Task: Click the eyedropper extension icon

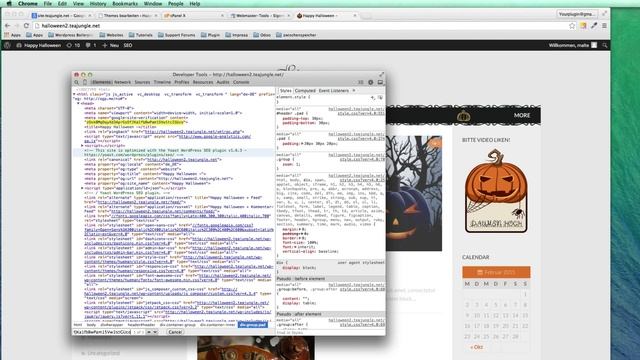Action: tap(594, 26)
